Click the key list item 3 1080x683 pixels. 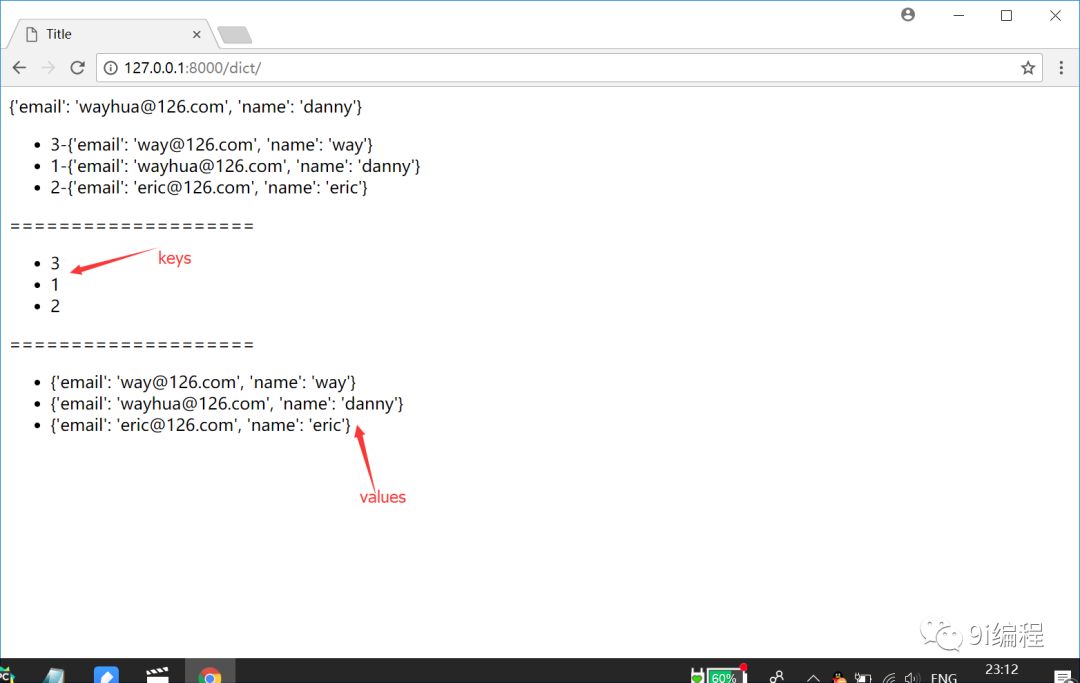[55, 263]
